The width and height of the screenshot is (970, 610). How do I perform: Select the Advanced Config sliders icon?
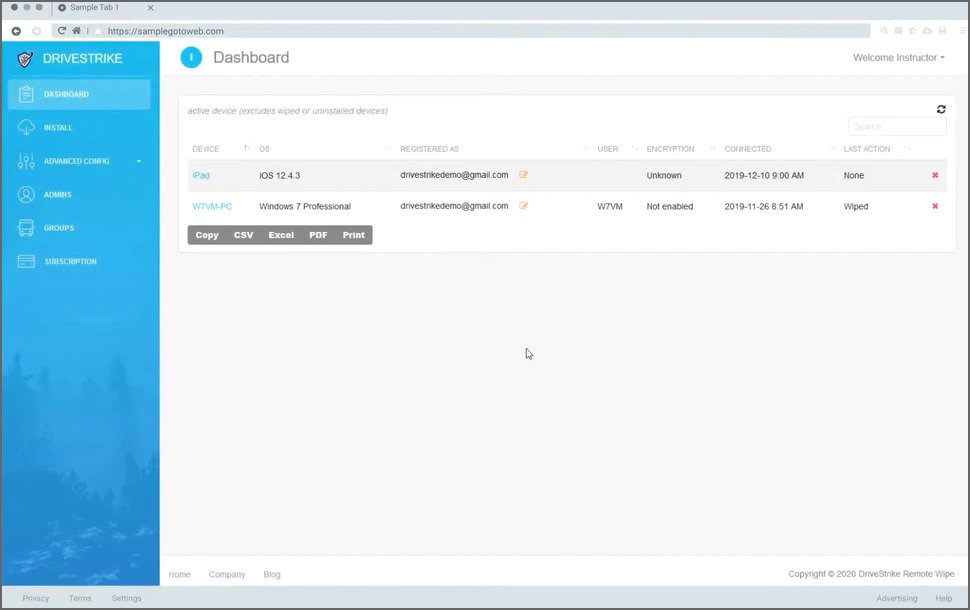(x=27, y=161)
